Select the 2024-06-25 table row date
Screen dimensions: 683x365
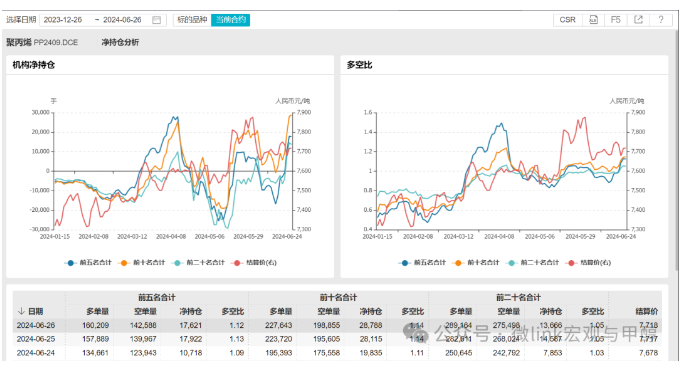(x=36, y=339)
